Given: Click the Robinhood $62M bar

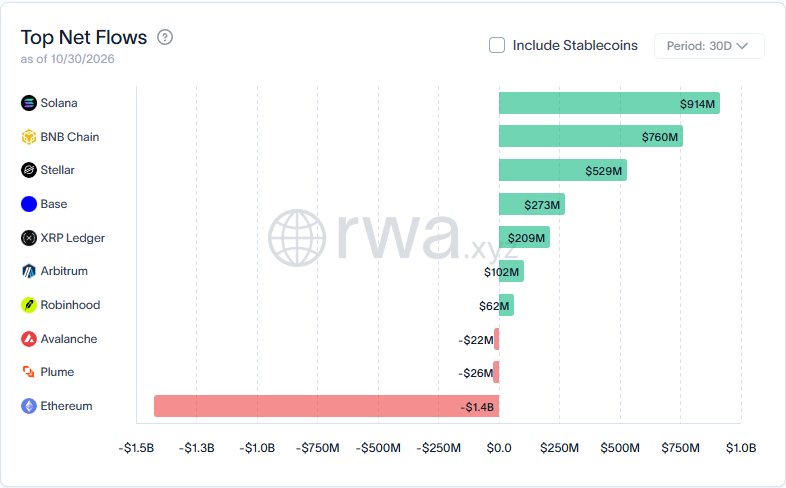Looking at the screenshot, I should tap(506, 305).
